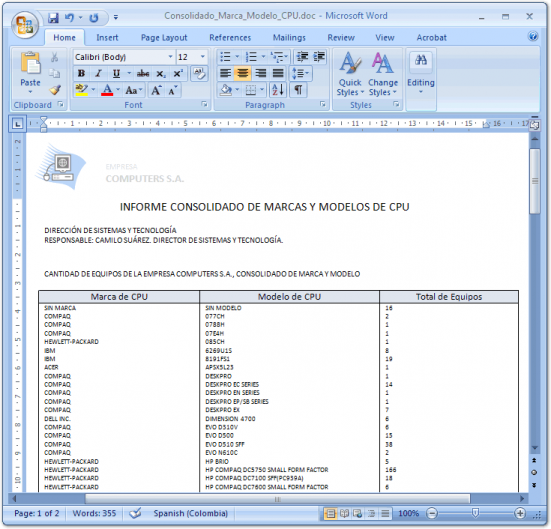Open word count from Words: 355
This screenshot has height=529, width=551.
point(94,513)
